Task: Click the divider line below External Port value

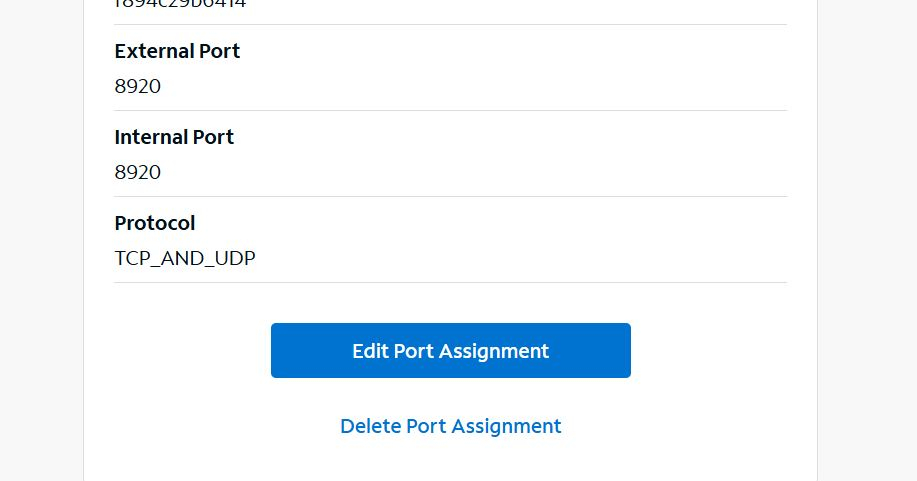Action: (x=450, y=110)
